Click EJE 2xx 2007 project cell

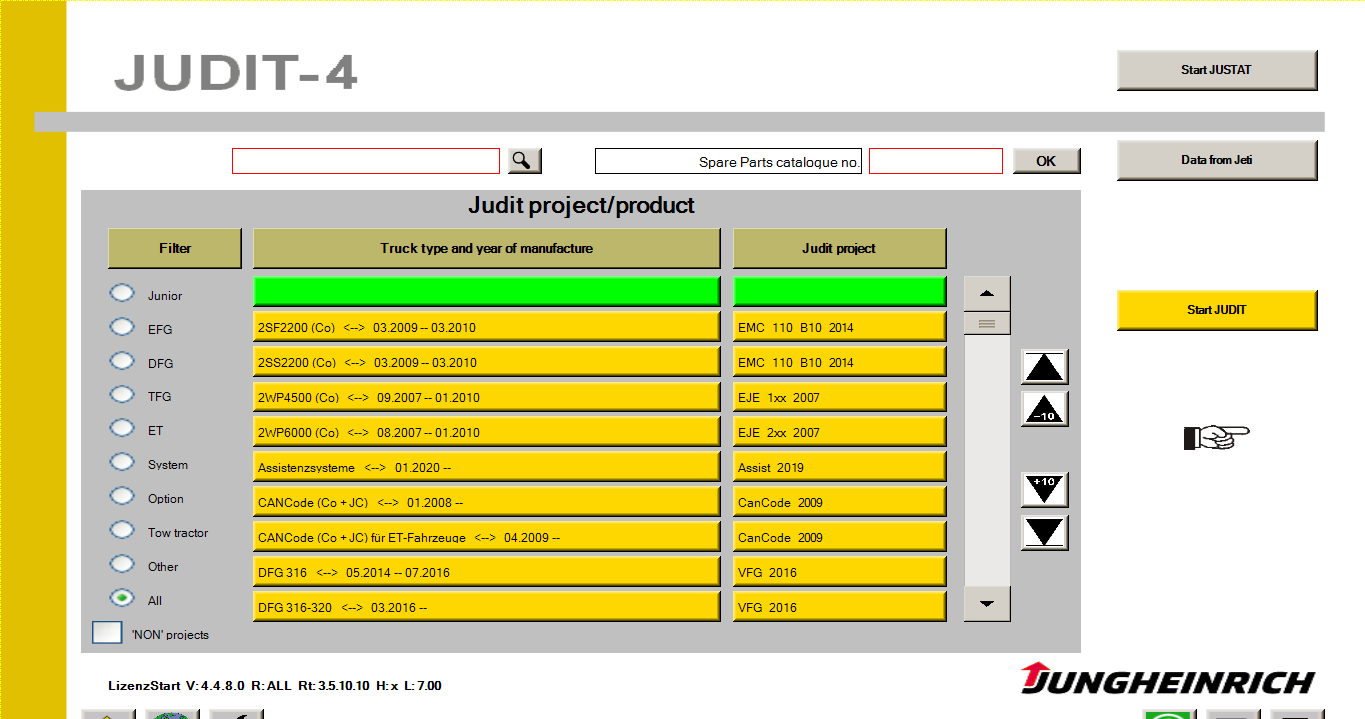pos(839,432)
